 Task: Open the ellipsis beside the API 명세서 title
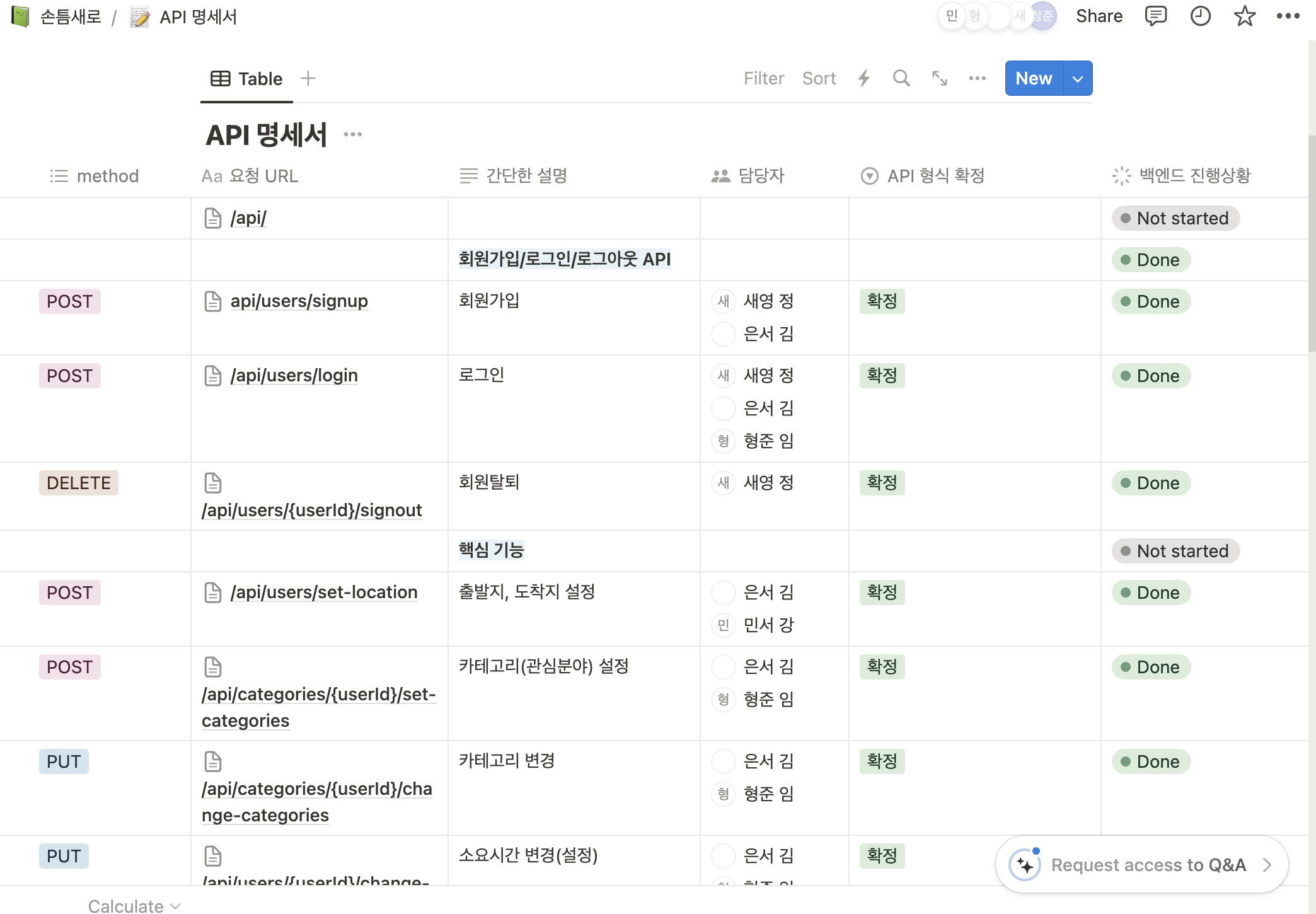(353, 134)
